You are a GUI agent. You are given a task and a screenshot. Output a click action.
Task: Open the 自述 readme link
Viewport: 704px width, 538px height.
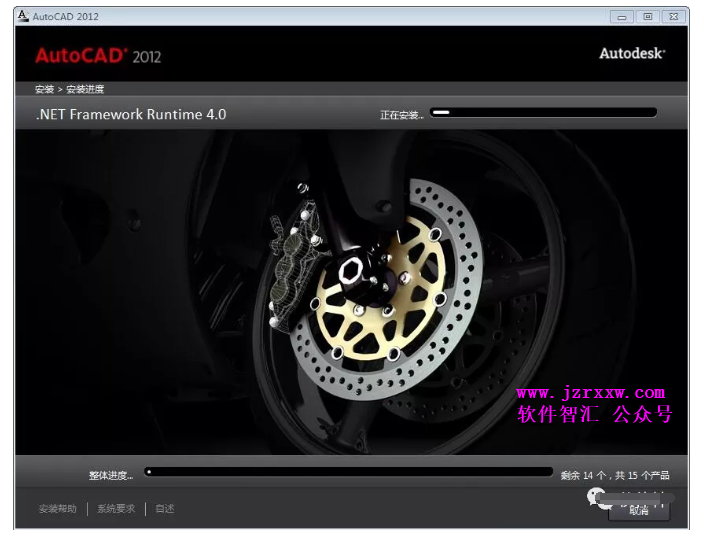tap(165, 509)
